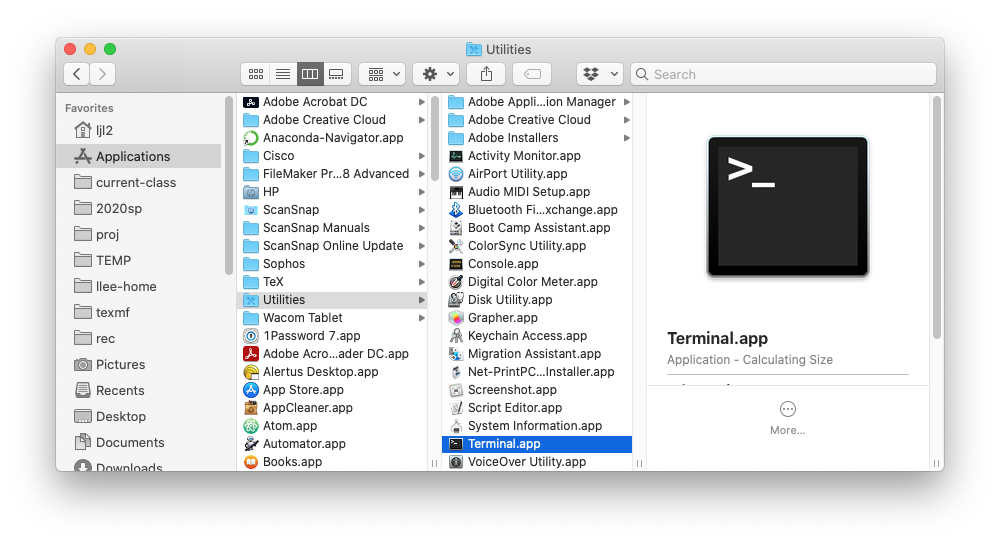1000x545 pixels.
Task: Click the More button in preview pane
Action: click(x=787, y=417)
